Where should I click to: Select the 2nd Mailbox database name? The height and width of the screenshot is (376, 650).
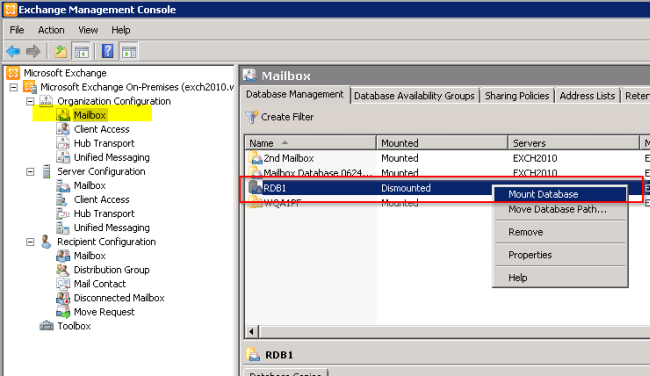(289, 158)
